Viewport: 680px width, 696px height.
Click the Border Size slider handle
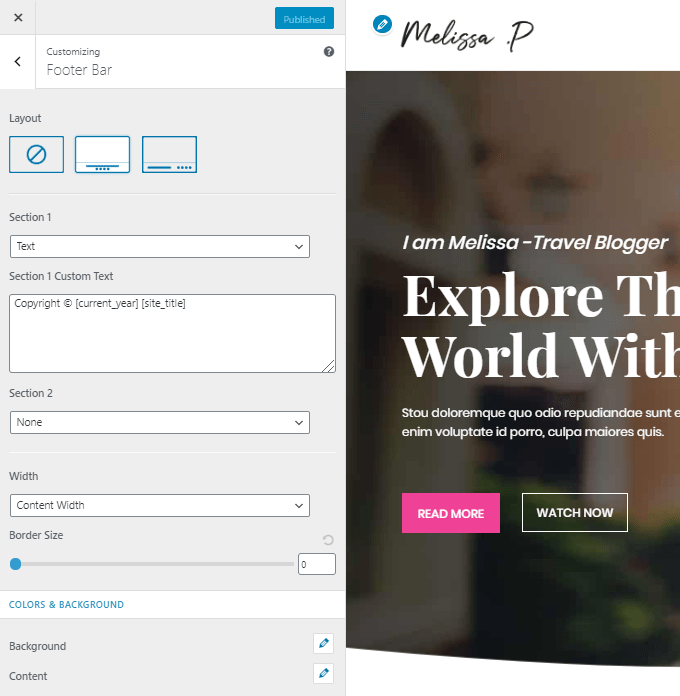tap(16, 564)
